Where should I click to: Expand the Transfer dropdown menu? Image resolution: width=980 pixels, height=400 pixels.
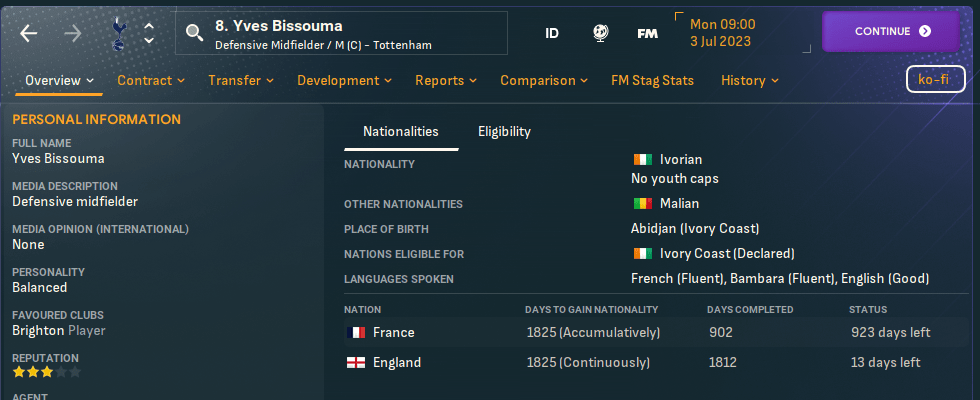click(x=241, y=80)
